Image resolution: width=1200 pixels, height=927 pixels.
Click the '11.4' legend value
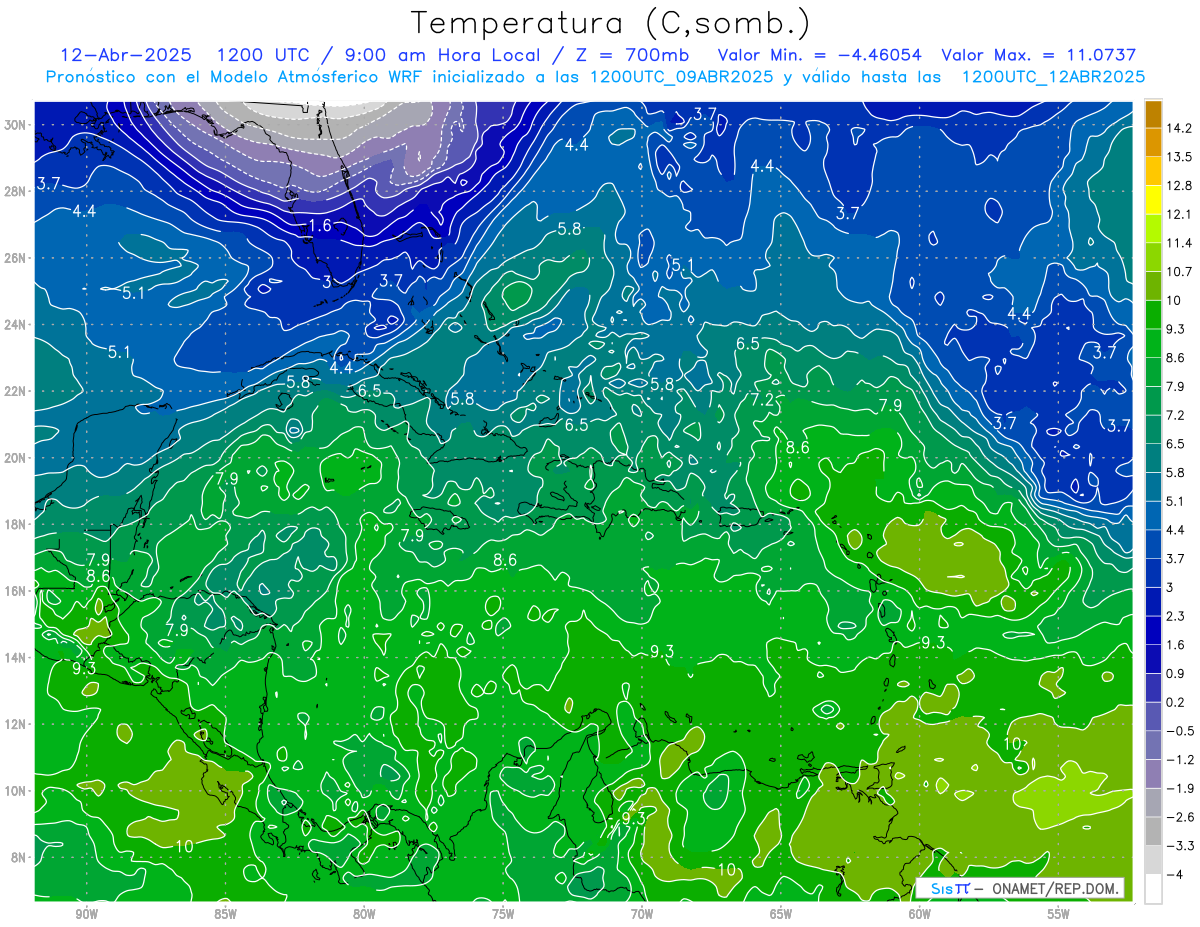point(1181,243)
